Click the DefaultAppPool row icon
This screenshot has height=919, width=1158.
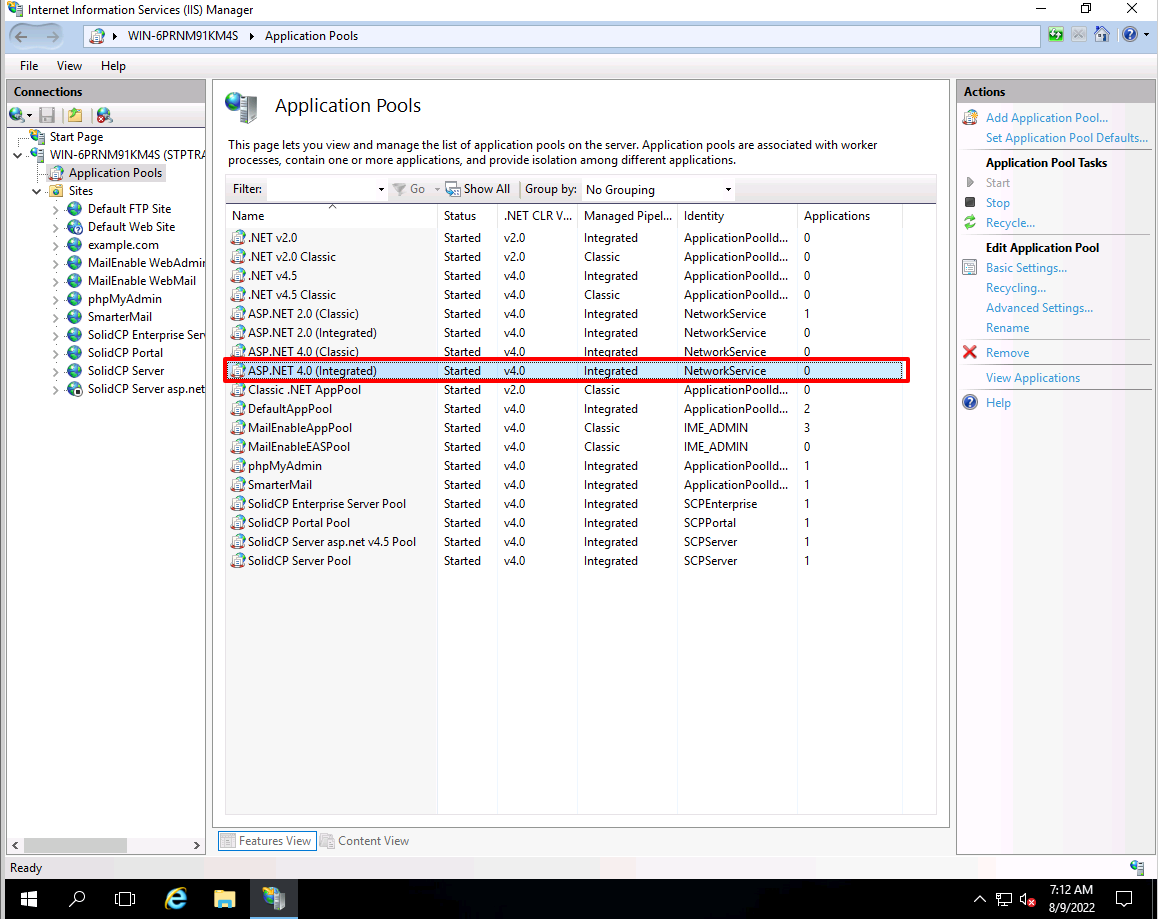tap(238, 409)
